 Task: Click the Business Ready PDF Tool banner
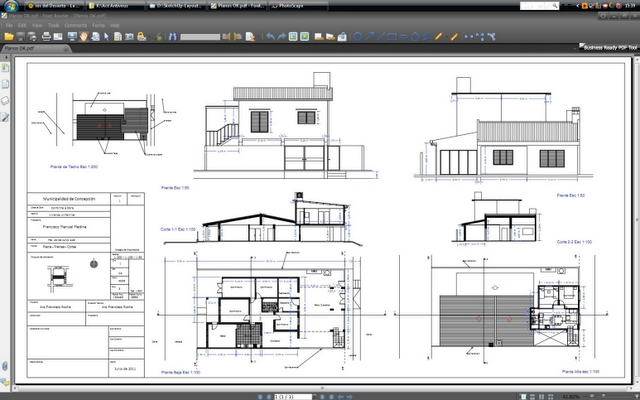click(x=608, y=48)
